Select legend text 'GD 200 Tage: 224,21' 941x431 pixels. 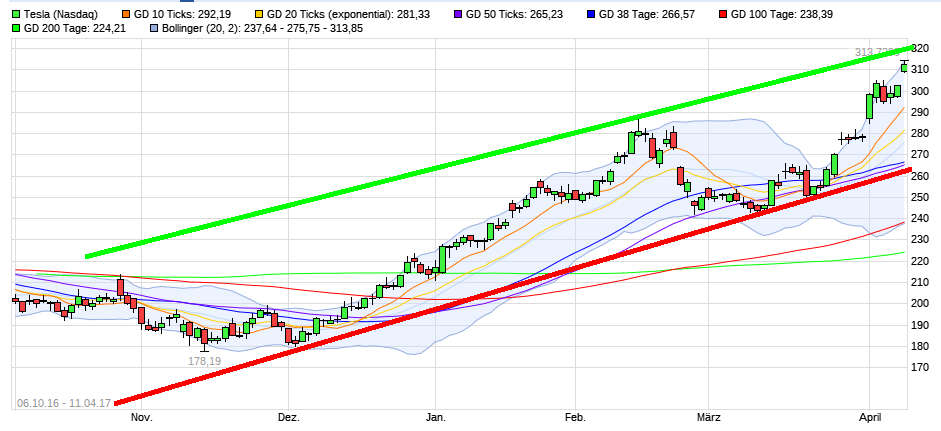(75, 28)
